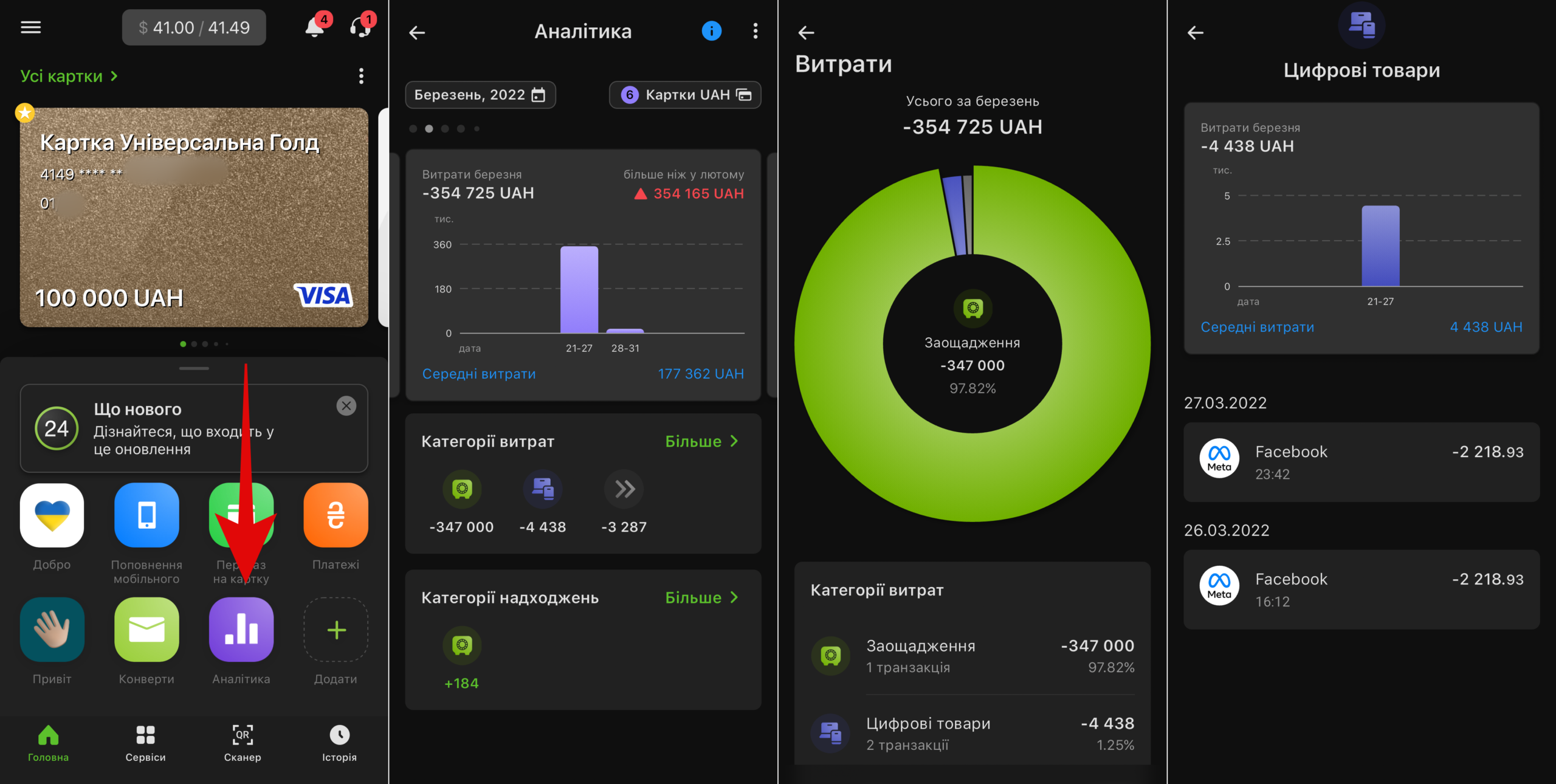Open the hamburger menu
Screen dimensions: 1556x784
31,27
